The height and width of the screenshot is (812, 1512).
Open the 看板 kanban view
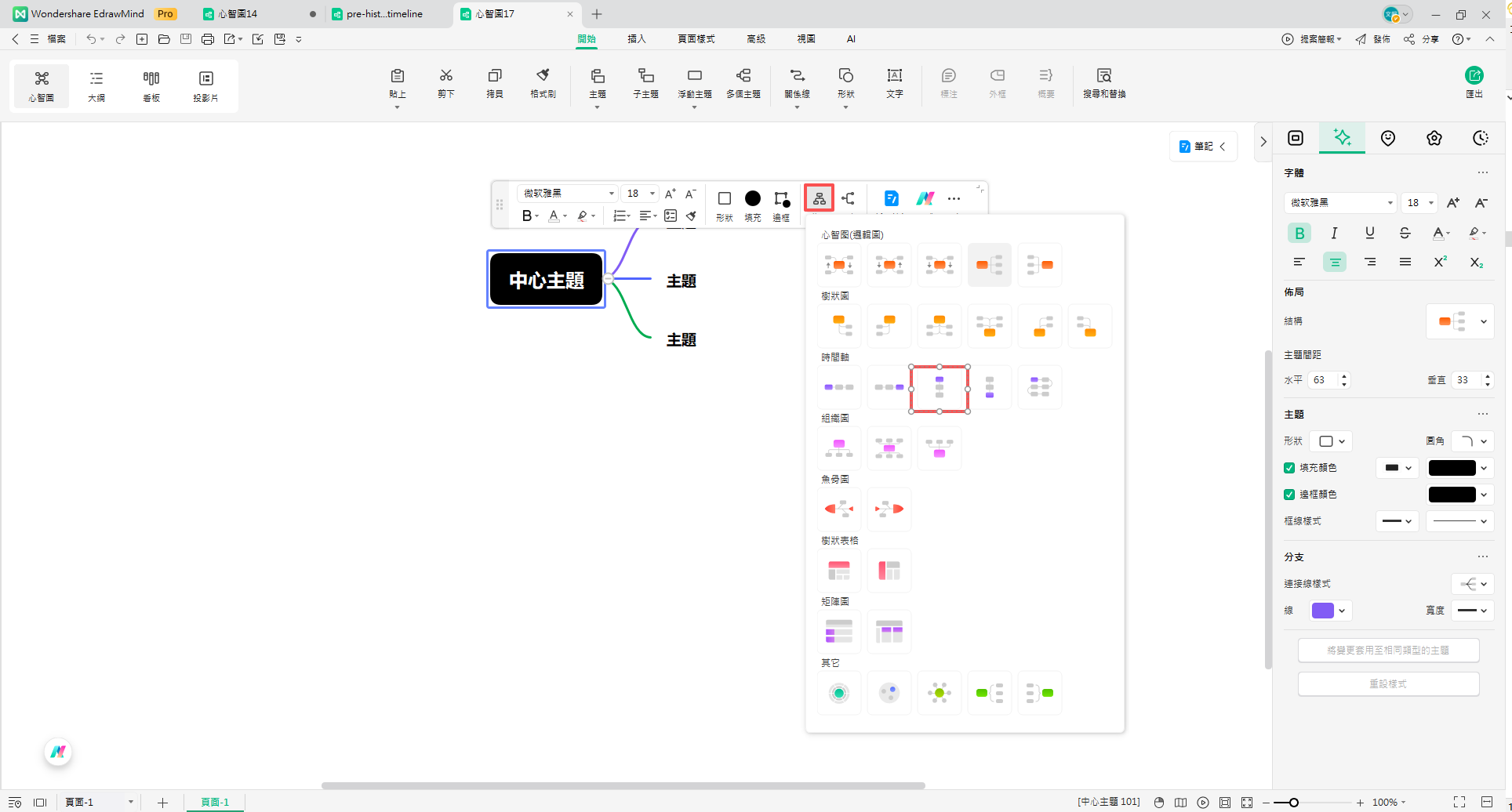pos(151,85)
